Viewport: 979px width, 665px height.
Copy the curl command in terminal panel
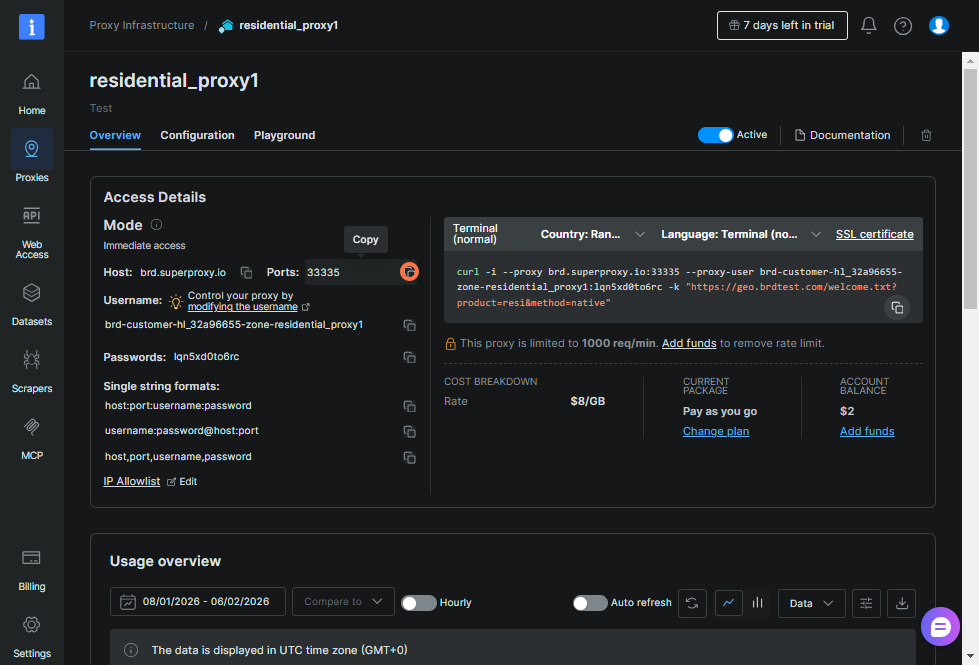click(897, 308)
